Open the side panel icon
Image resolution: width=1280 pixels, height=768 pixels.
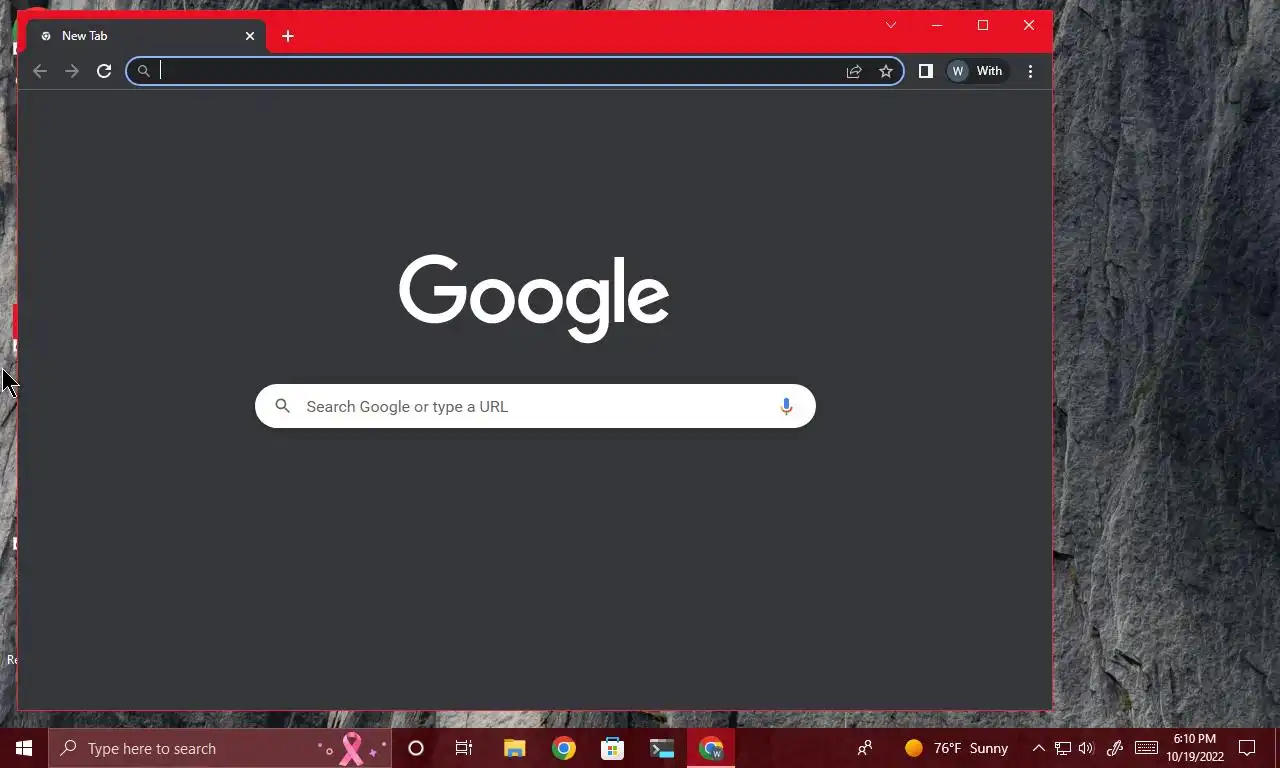(x=926, y=71)
